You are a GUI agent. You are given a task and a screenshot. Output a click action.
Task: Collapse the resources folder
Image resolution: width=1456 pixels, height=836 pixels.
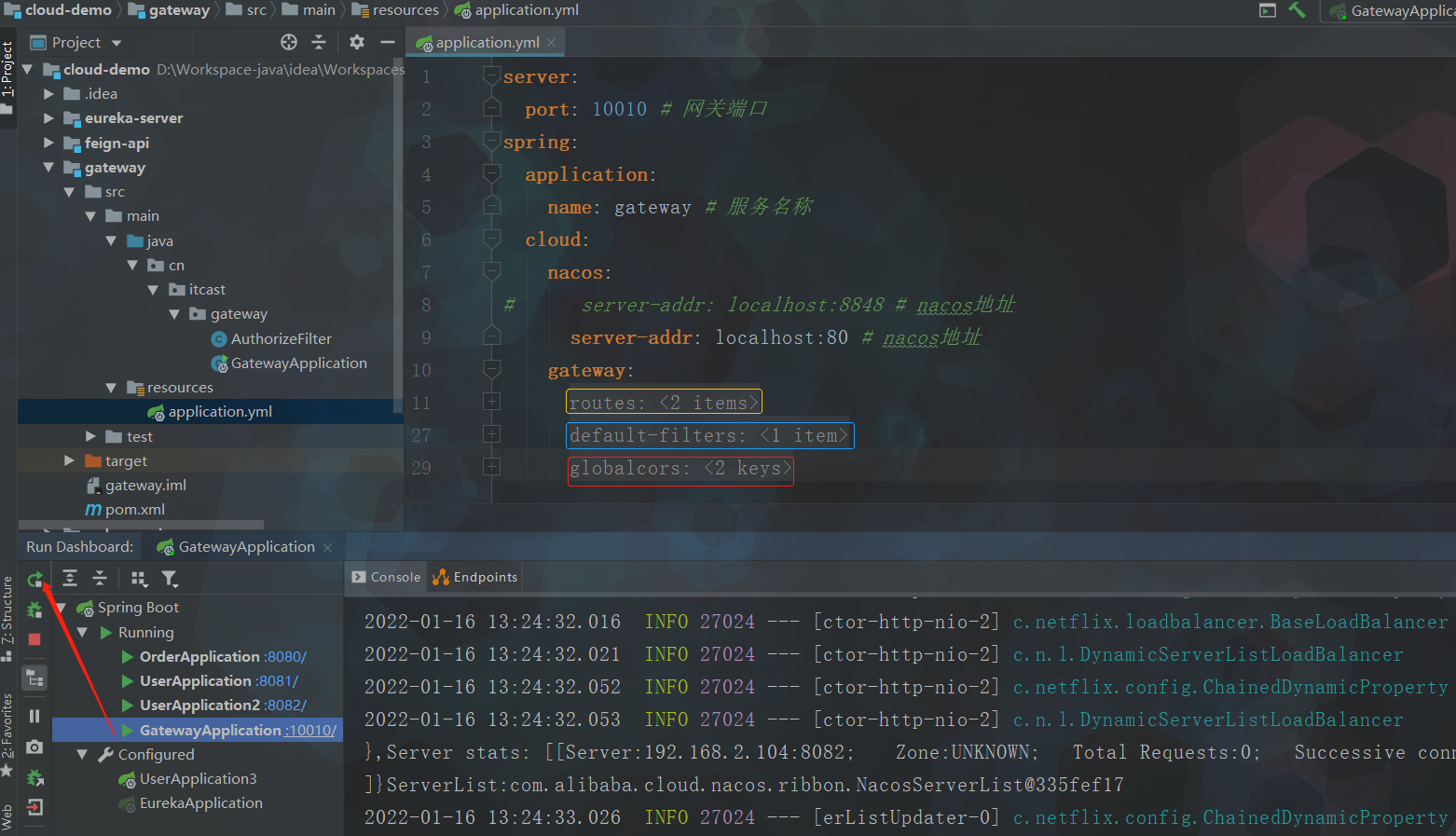coord(112,387)
